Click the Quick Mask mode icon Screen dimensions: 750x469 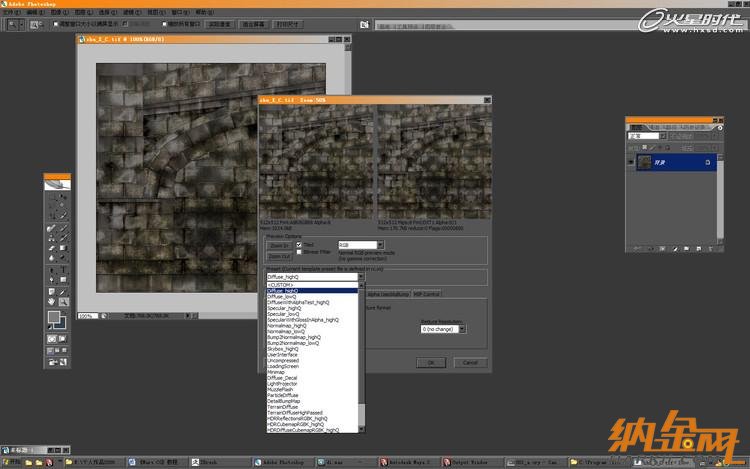63,338
